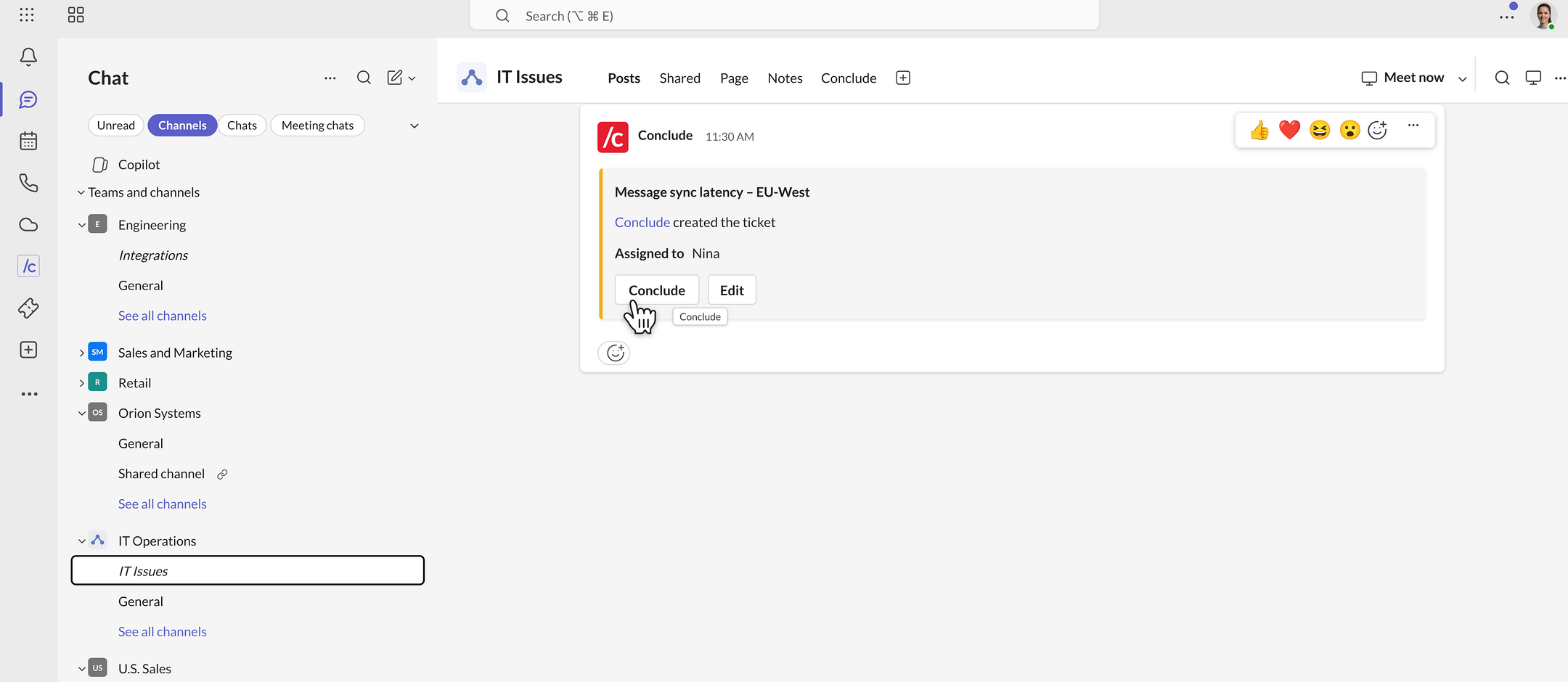This screenshot has width=1568, height=682.
Task: Click the new chat compose icon
Action: click(x=395, y=78)
